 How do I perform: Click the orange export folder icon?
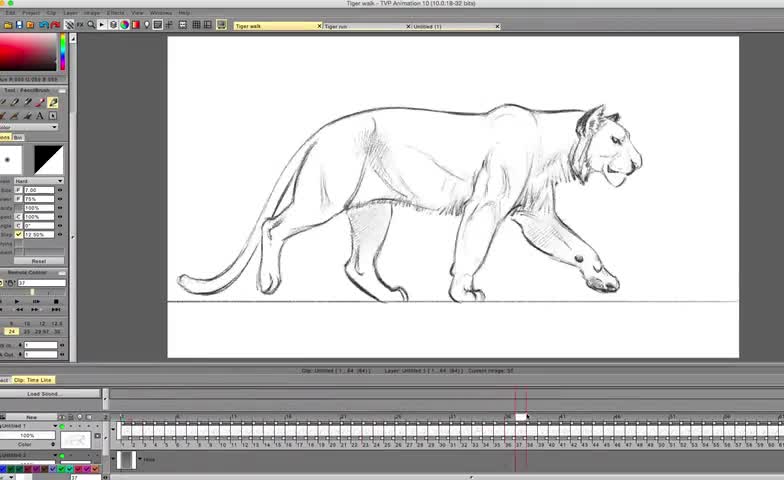pyautogui.click(x=30, y=24)
